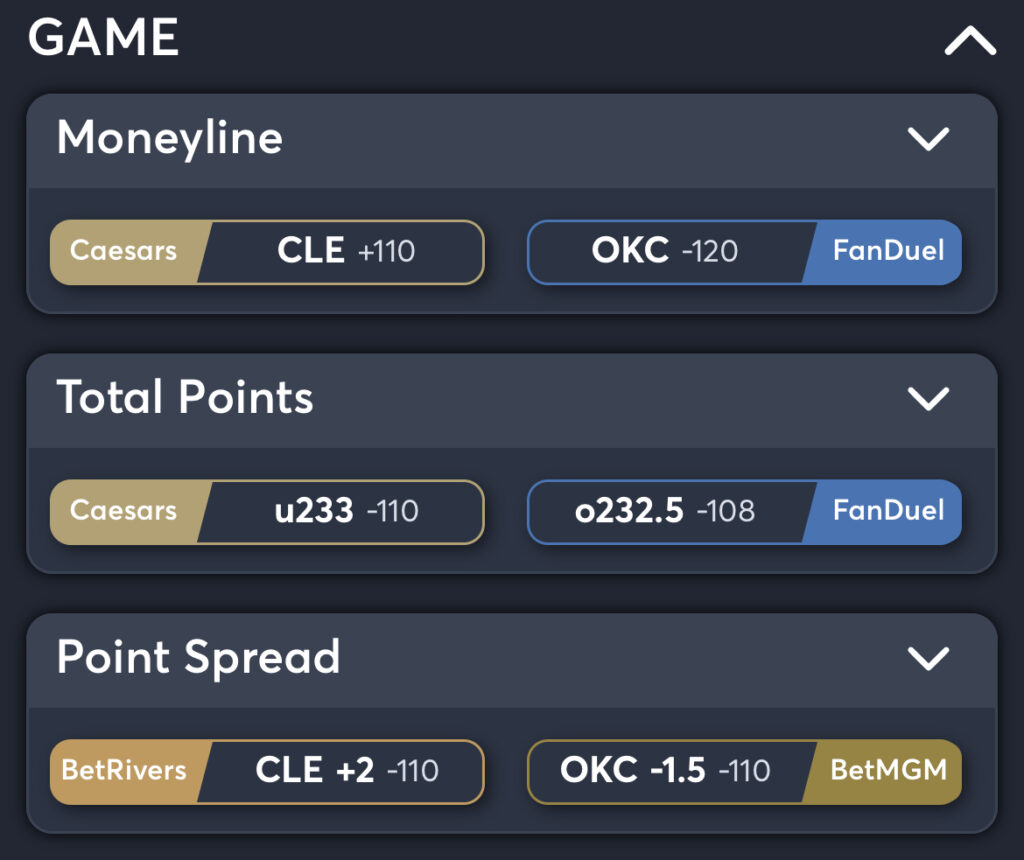Select the Total Points header label
The width and height of the screenshot is (1024, 860).
(186, 399)
